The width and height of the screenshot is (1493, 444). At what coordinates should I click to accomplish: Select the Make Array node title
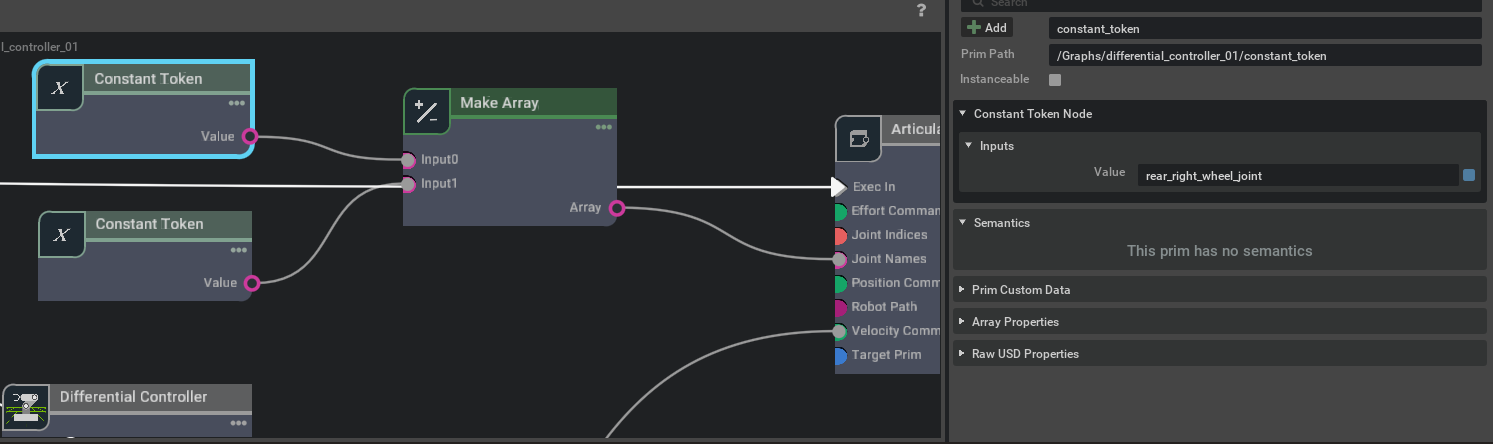point(499,103)
